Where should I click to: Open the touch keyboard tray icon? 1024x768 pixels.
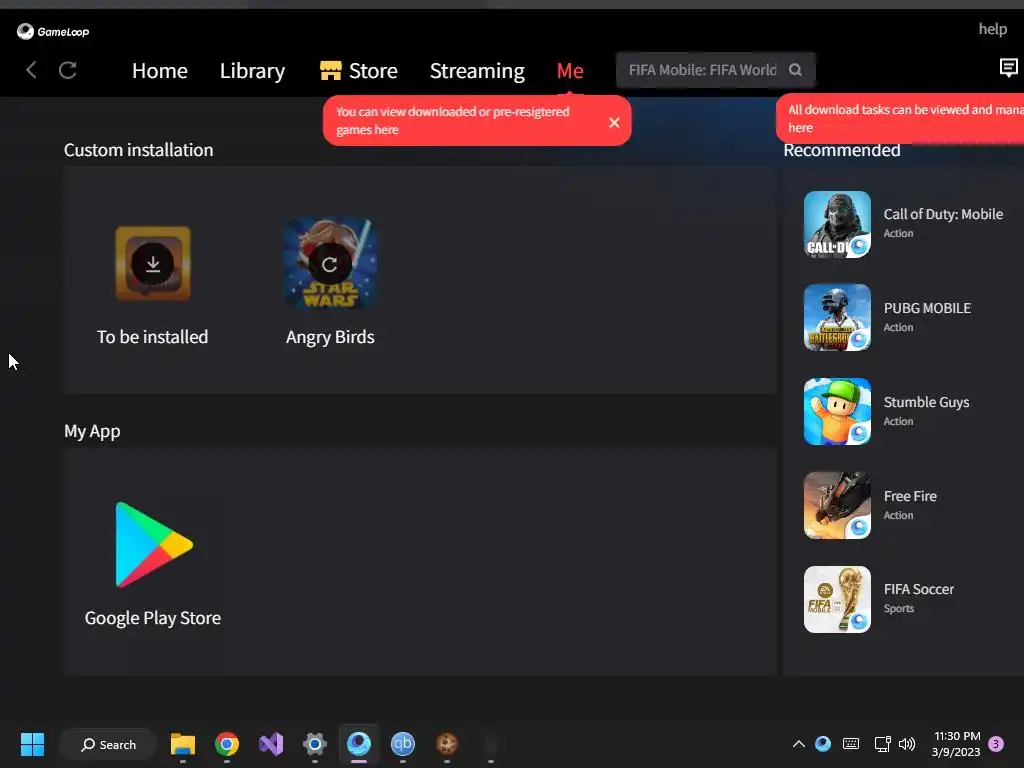coord(851,744)
